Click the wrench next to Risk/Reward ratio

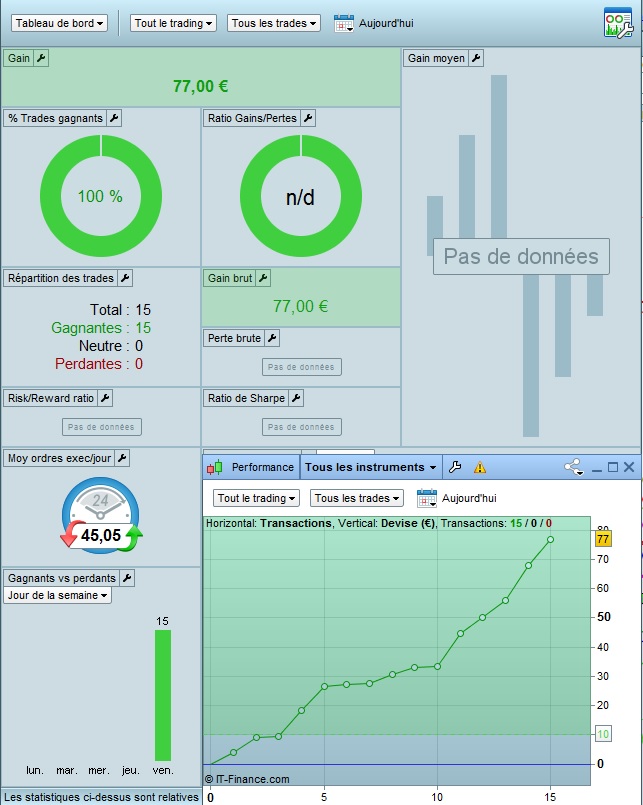pos(105,398)
